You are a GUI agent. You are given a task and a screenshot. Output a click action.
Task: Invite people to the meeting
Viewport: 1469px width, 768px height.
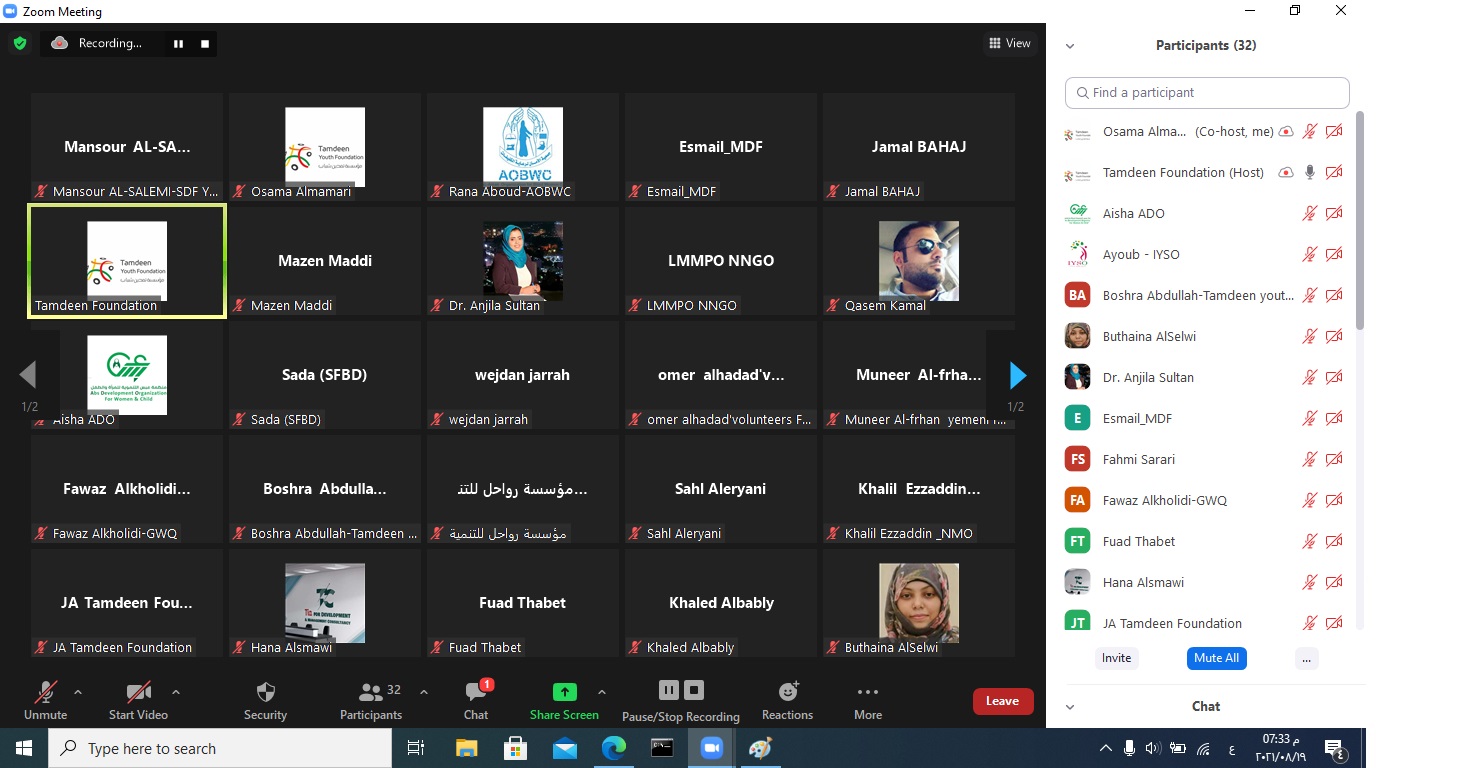(x=1116, y=658)
